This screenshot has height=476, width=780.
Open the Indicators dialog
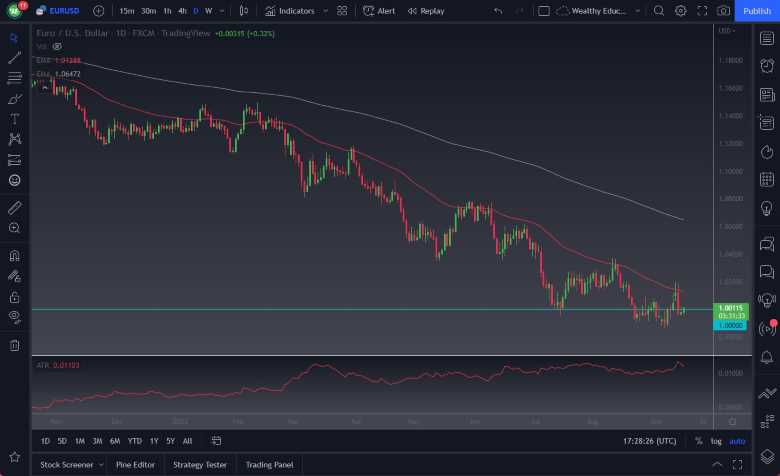(x=290, y=11)
